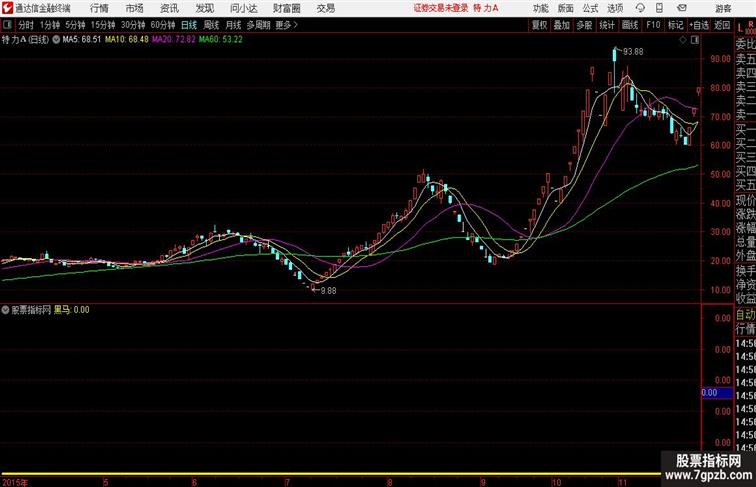Click the F10 company info button
Image resolution: width=756 pixels, height=487 pixels.
pos(653,25)
